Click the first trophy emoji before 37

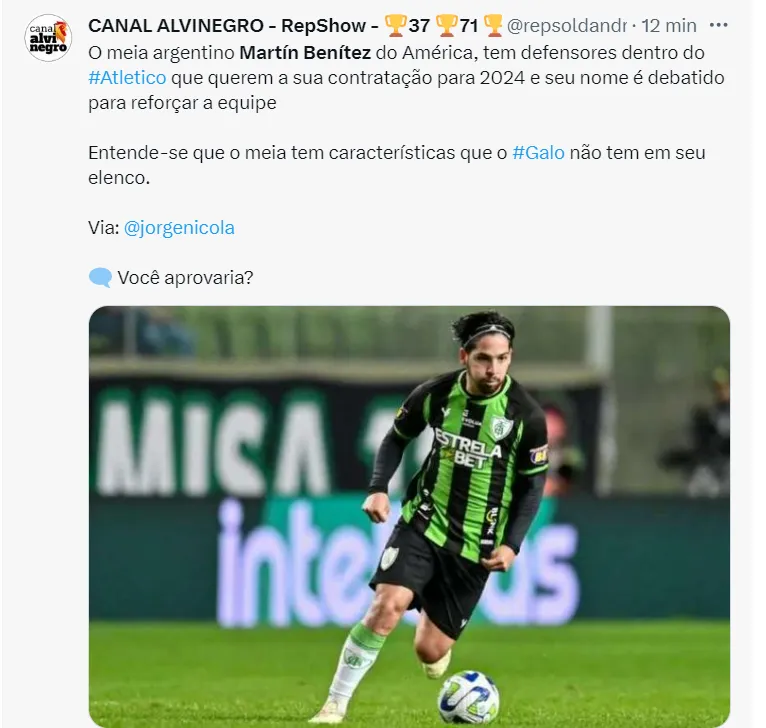point(395,25)
